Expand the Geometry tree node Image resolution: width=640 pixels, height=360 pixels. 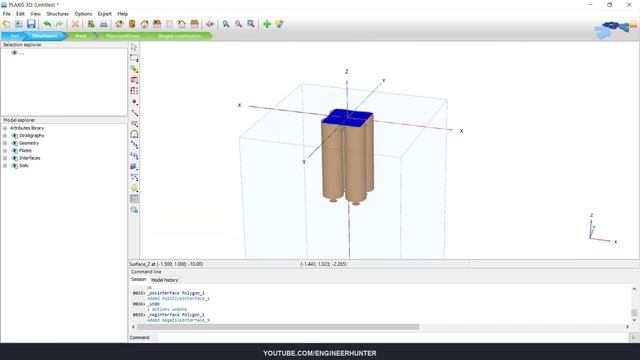pos(5,143)
